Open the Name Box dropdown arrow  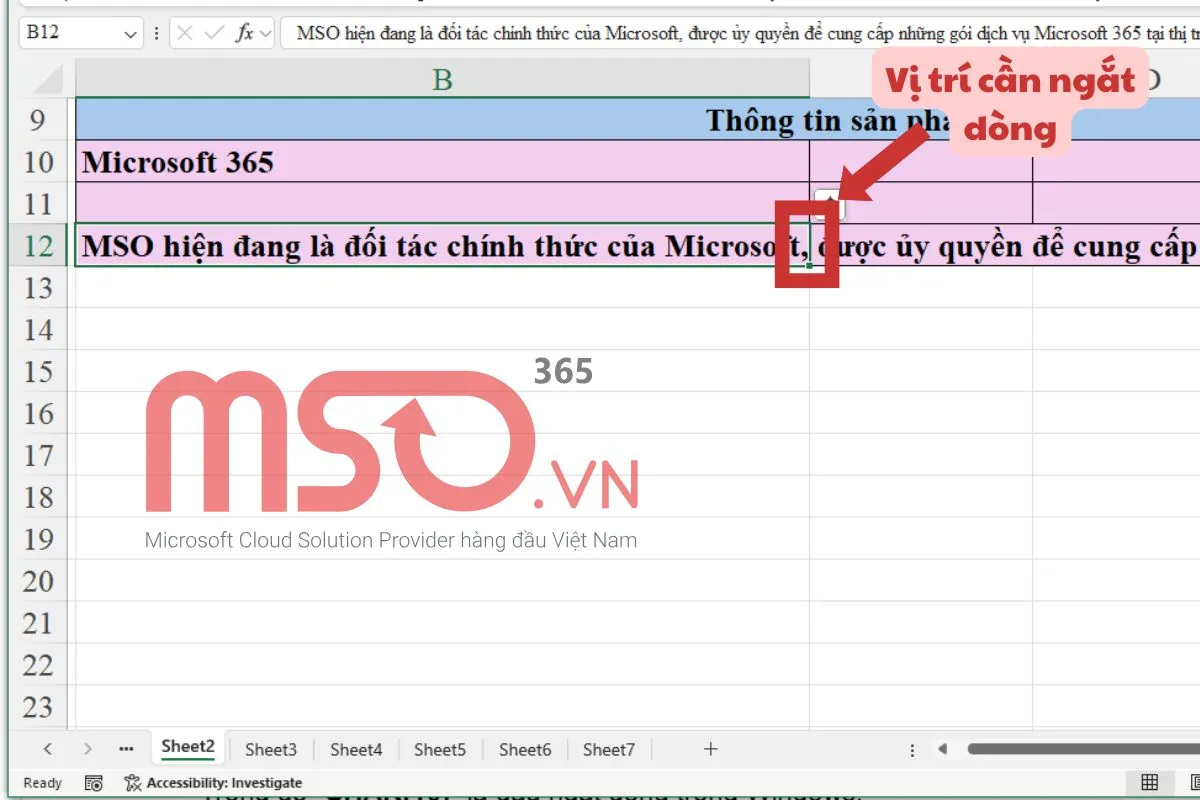(x=131, y=34)
